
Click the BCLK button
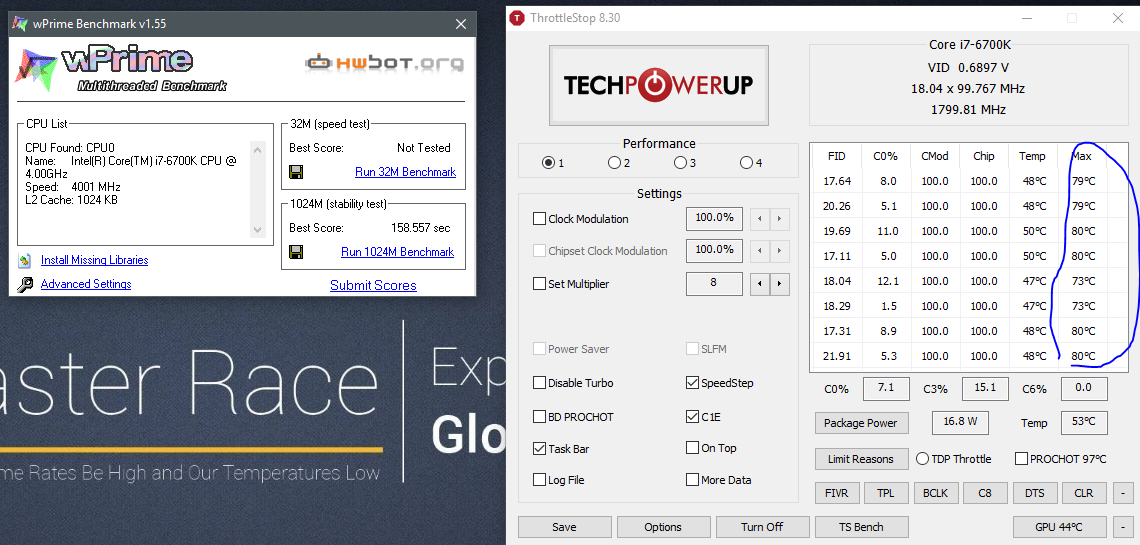935,493
